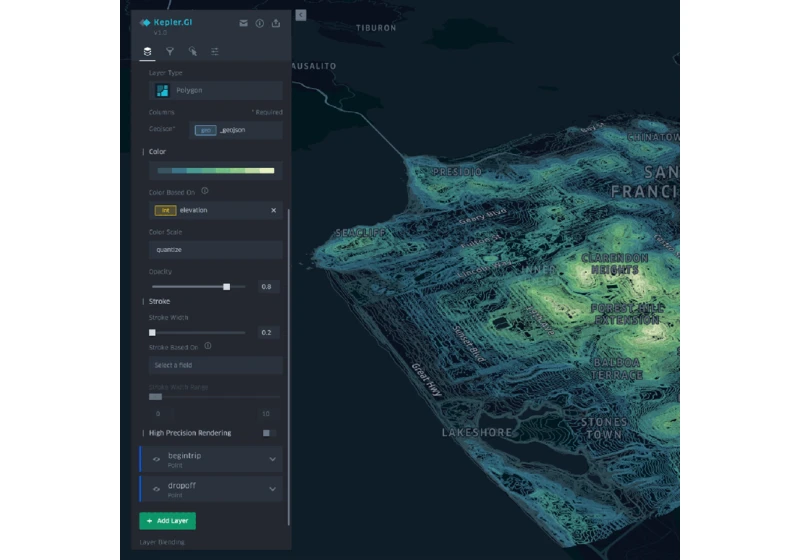Click the FOREST HILL EXTENSION map label
Image resolution: width=800 pixels, height=560 pixels.
click(627, 314)
